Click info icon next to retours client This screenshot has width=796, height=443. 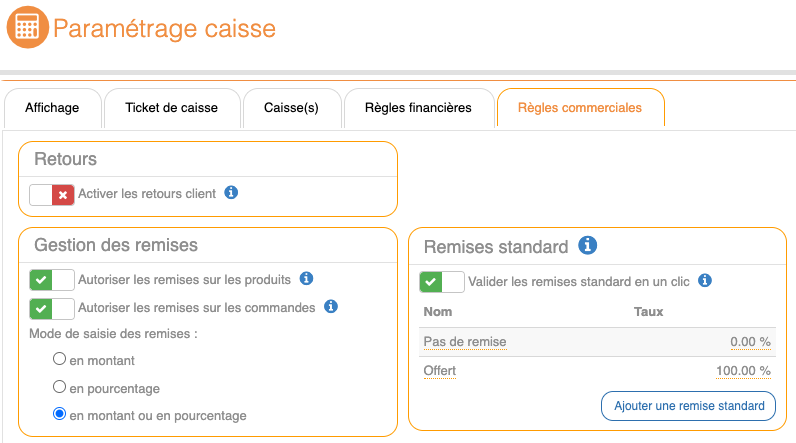[231, 193]
